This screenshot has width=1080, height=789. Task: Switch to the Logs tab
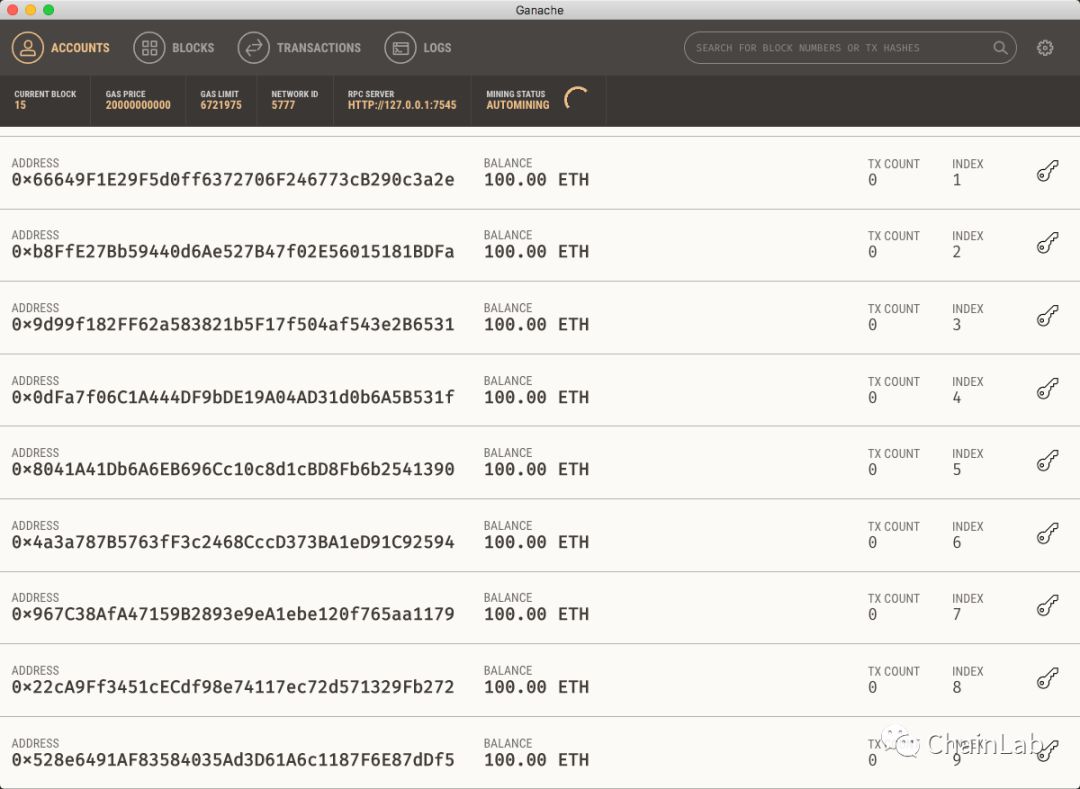point(418,48)
